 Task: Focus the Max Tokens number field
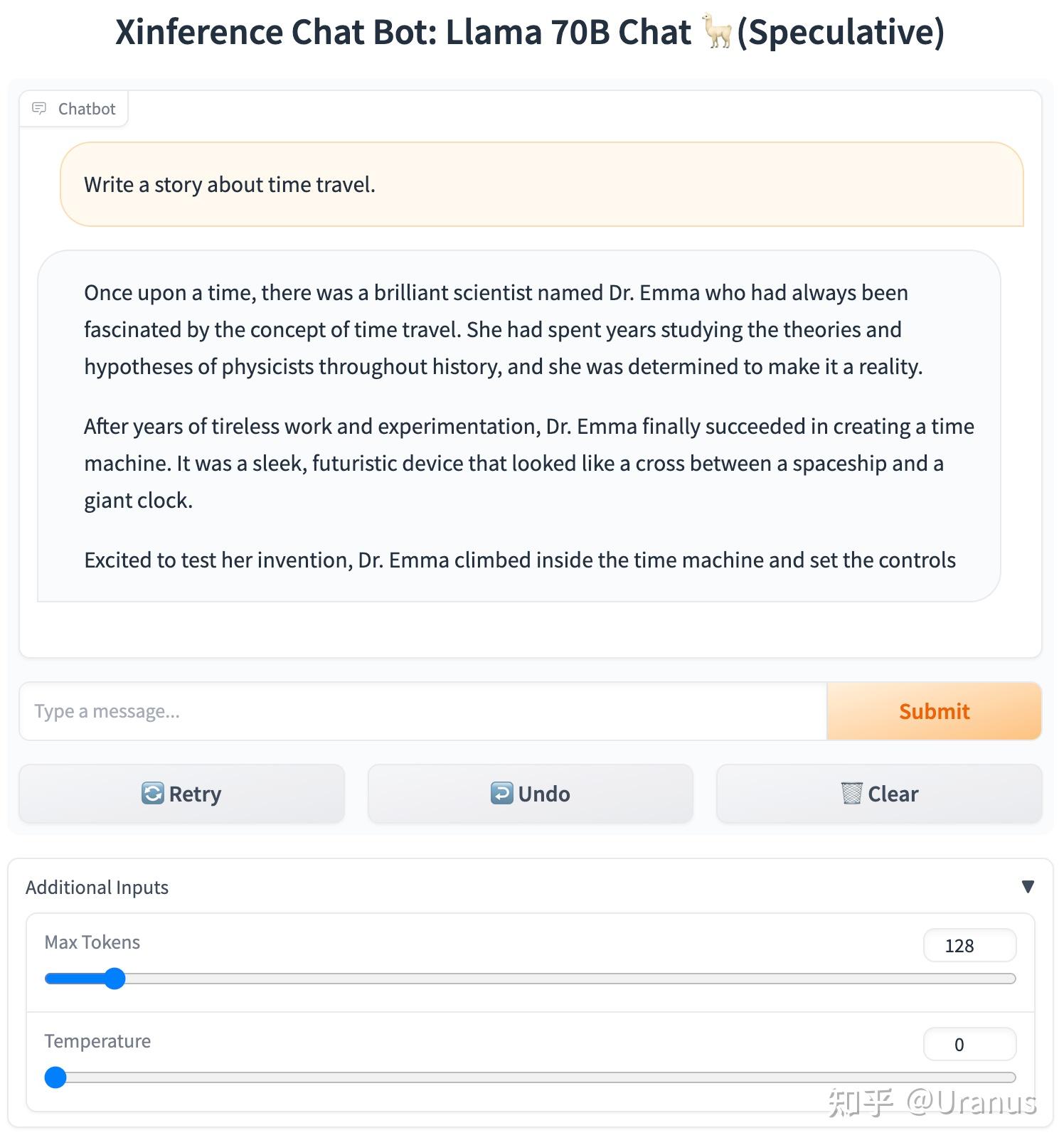click(x=969, y=946)
